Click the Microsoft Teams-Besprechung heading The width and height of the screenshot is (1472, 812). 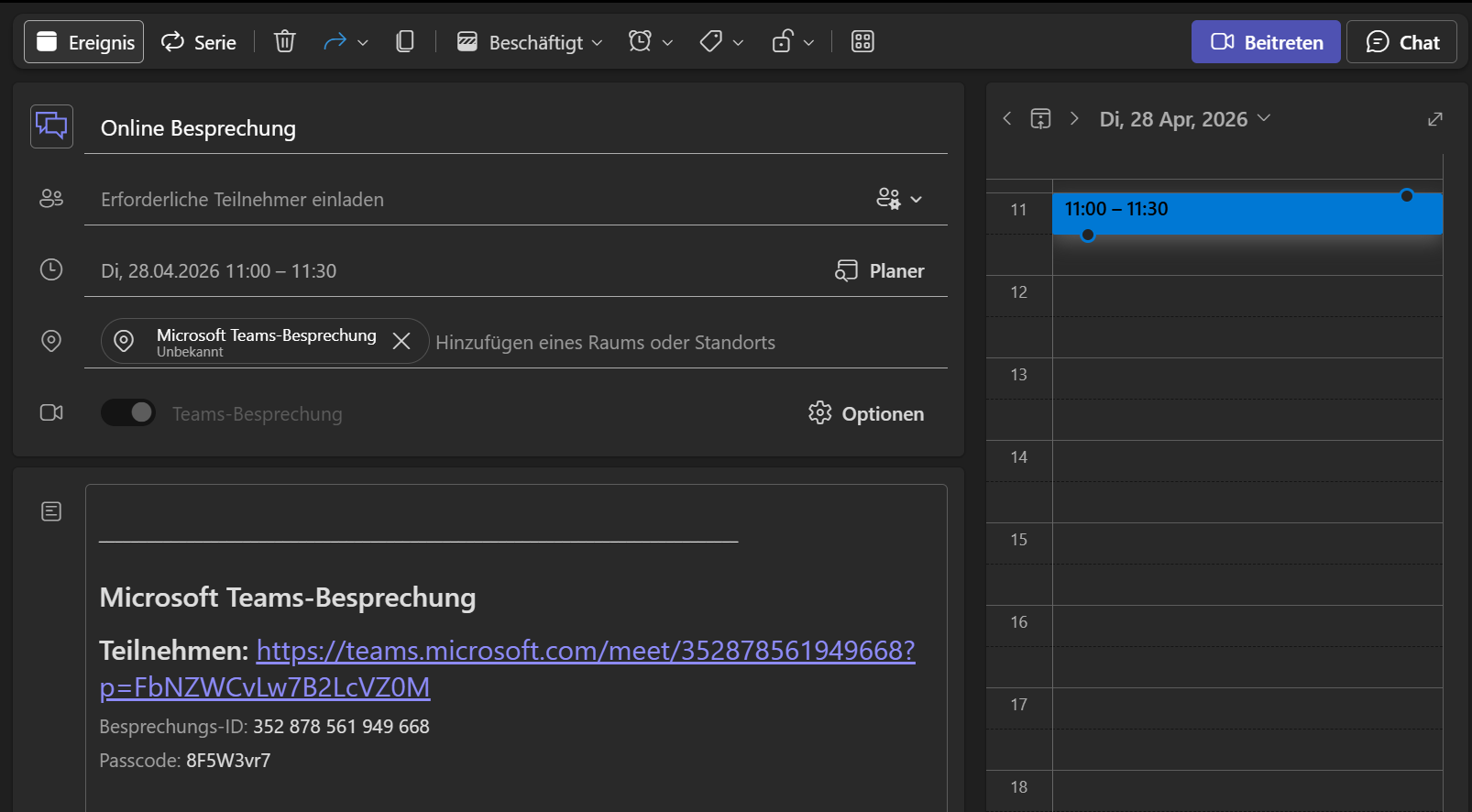pos(288,598)
